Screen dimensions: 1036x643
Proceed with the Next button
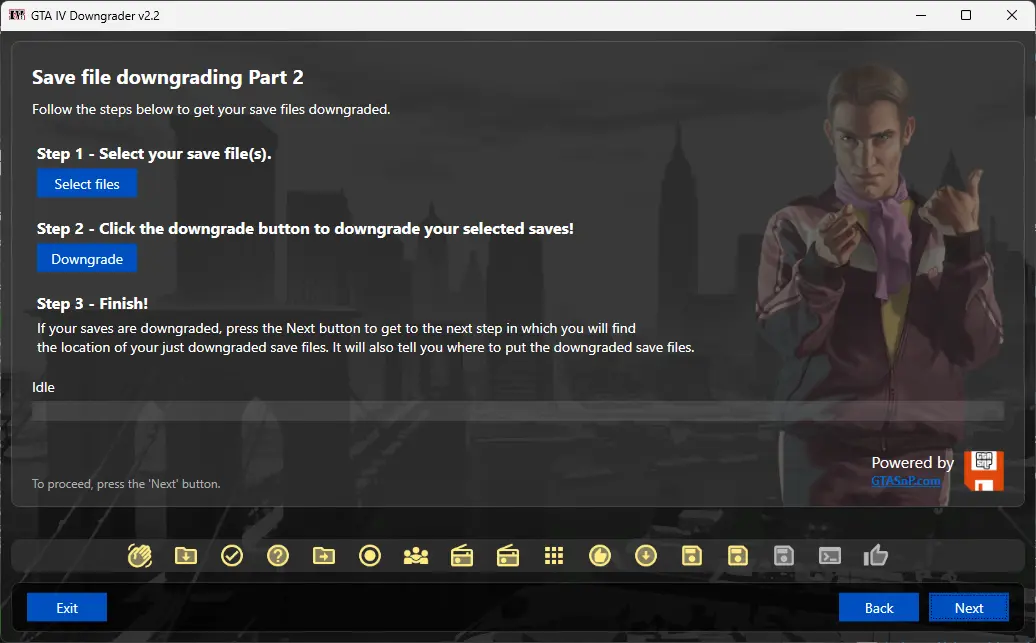tap(969, 608)
